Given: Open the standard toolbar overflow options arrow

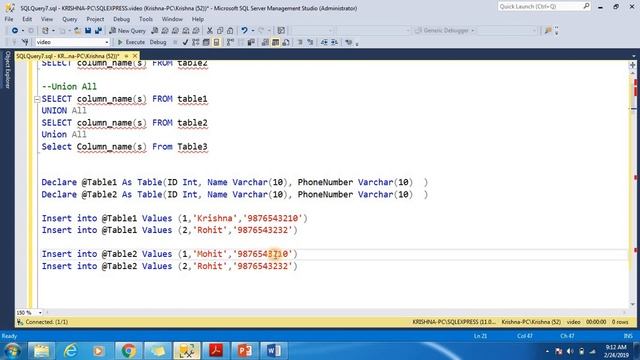Looking at the screenshot, I should point(556,31).
